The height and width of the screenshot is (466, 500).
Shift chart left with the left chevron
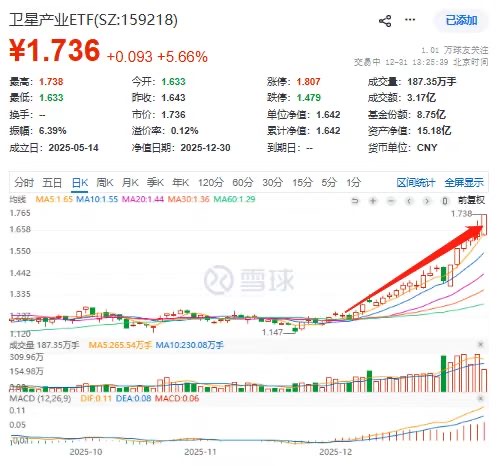tap(409, 201)
